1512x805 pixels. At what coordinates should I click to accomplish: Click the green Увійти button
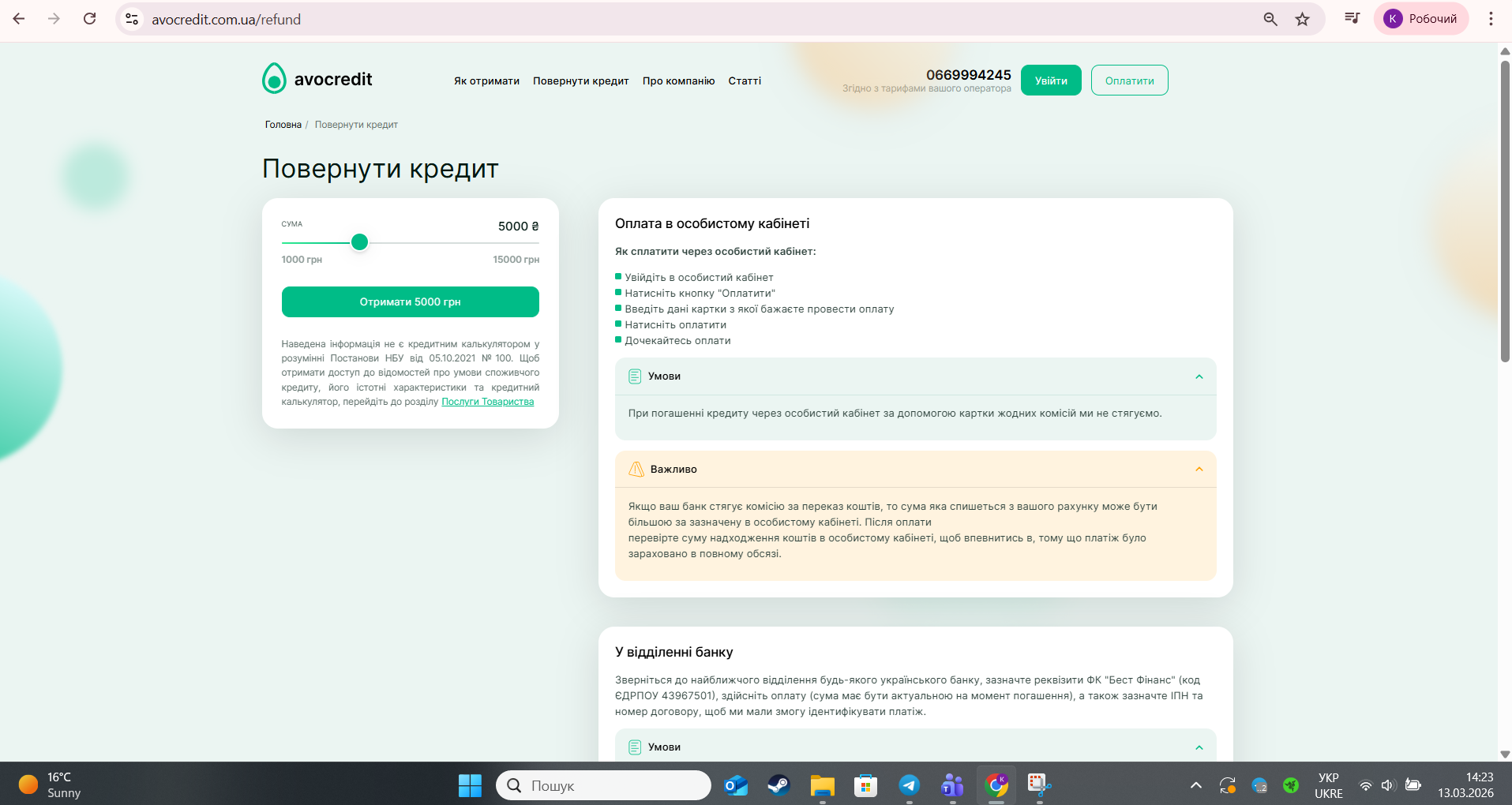1051,80
